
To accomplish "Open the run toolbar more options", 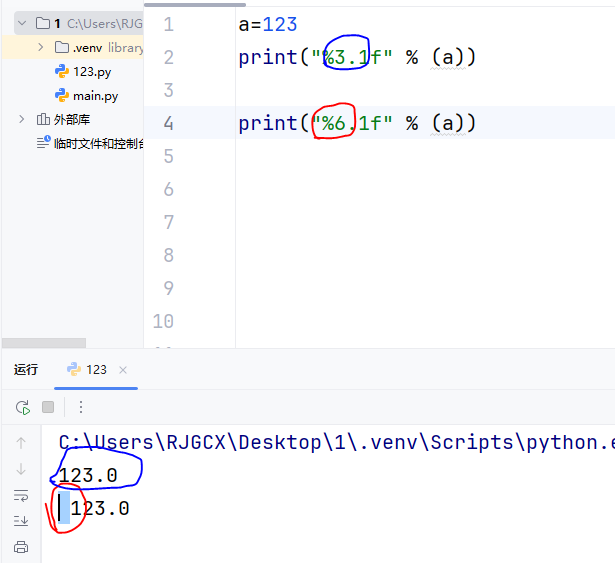I will click(80, 407).
